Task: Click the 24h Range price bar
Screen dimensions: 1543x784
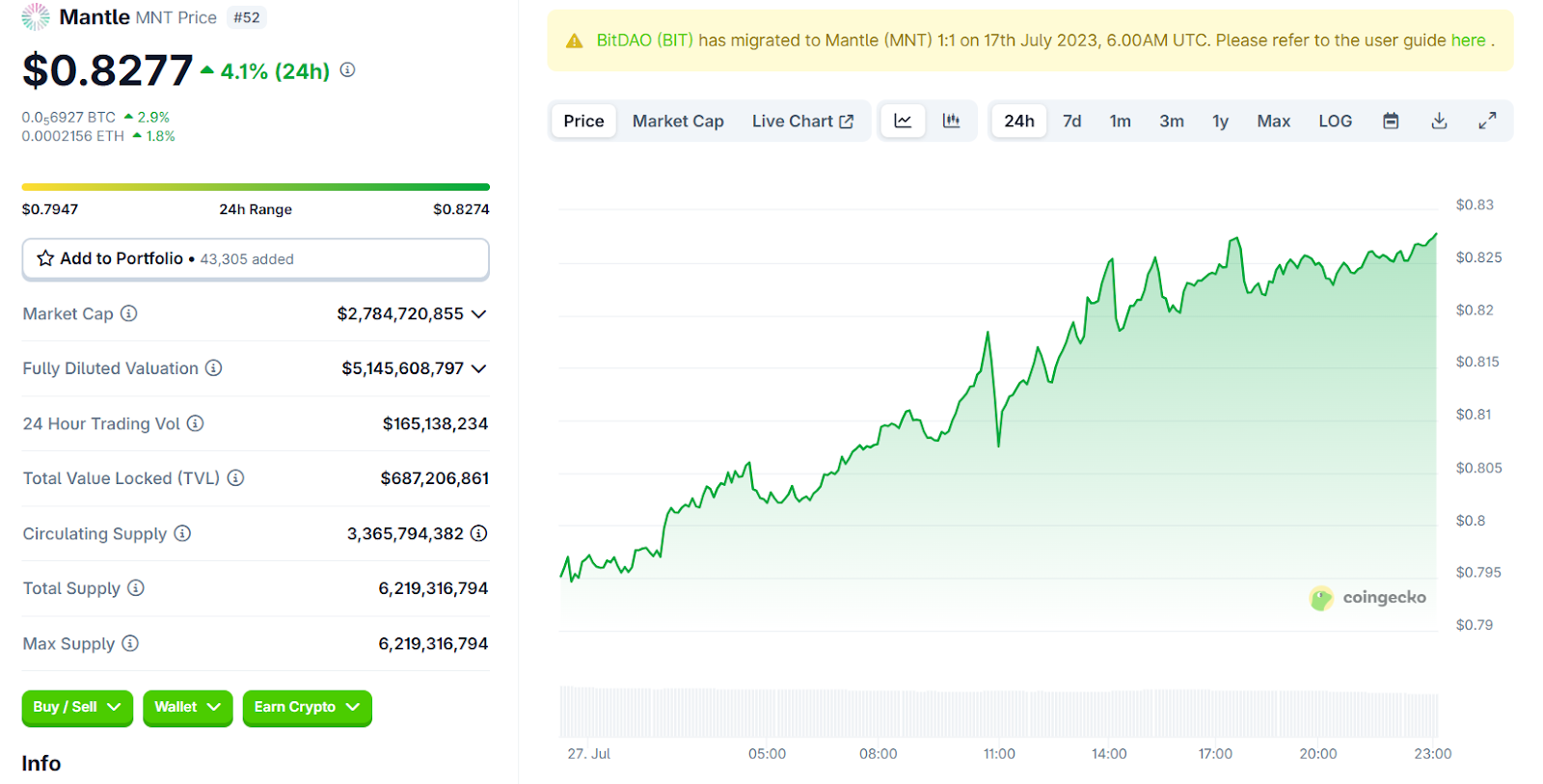Action: [256, 187]
